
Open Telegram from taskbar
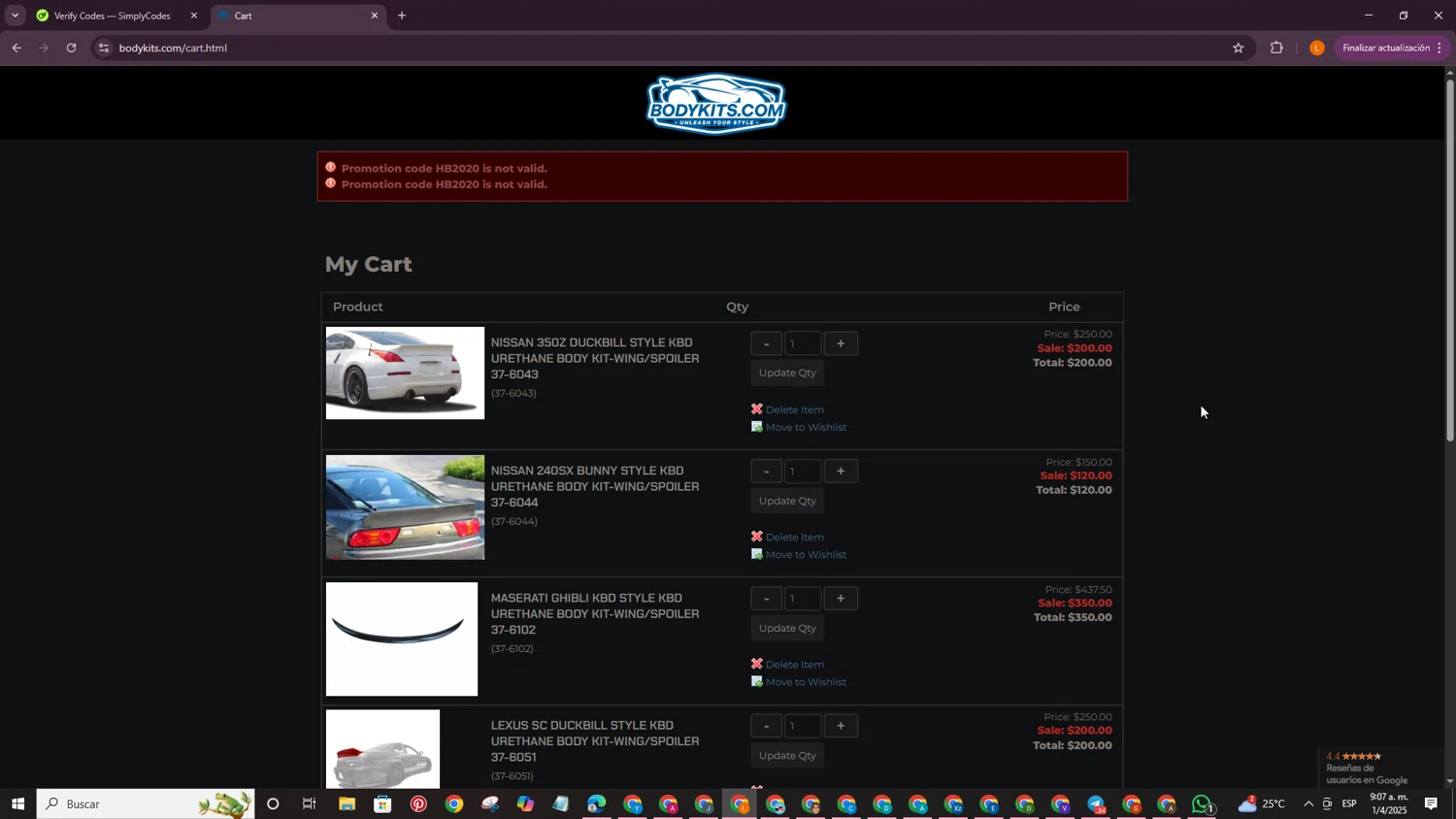pos(1096,803)
